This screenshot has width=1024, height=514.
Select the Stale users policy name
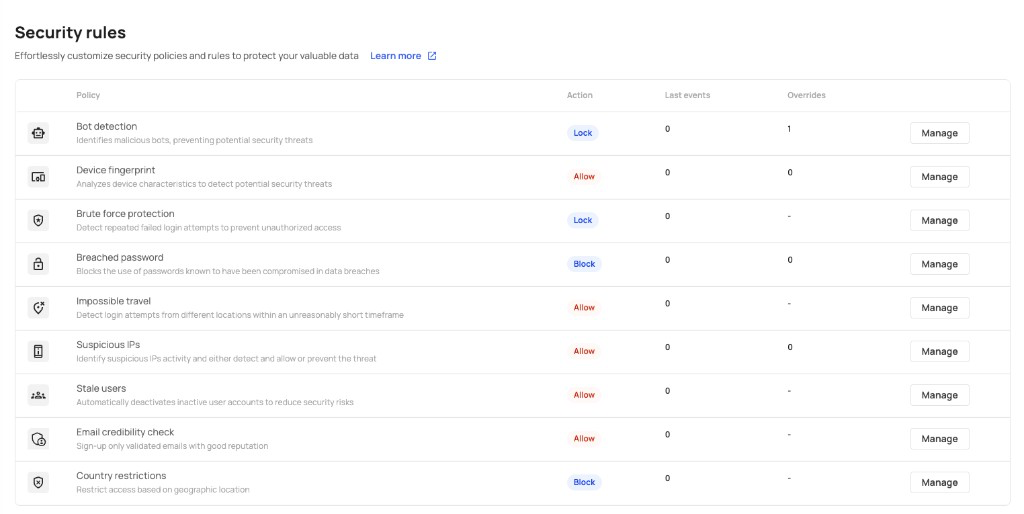coord(101,389)
